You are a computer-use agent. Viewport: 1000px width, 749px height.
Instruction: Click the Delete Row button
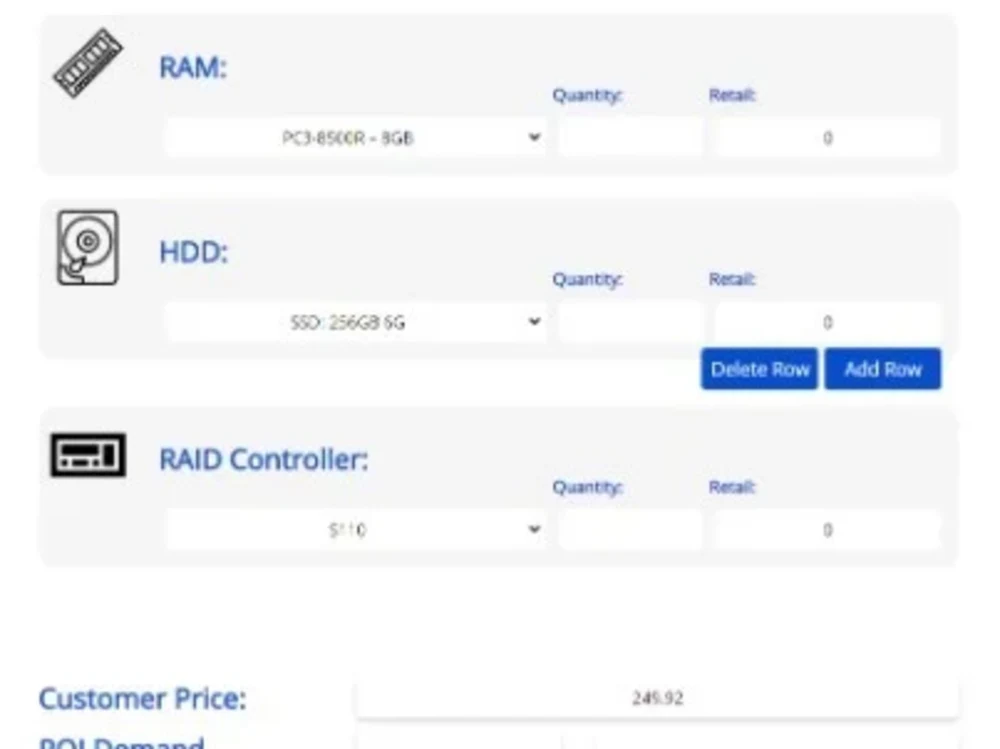[x=759, y=369]
